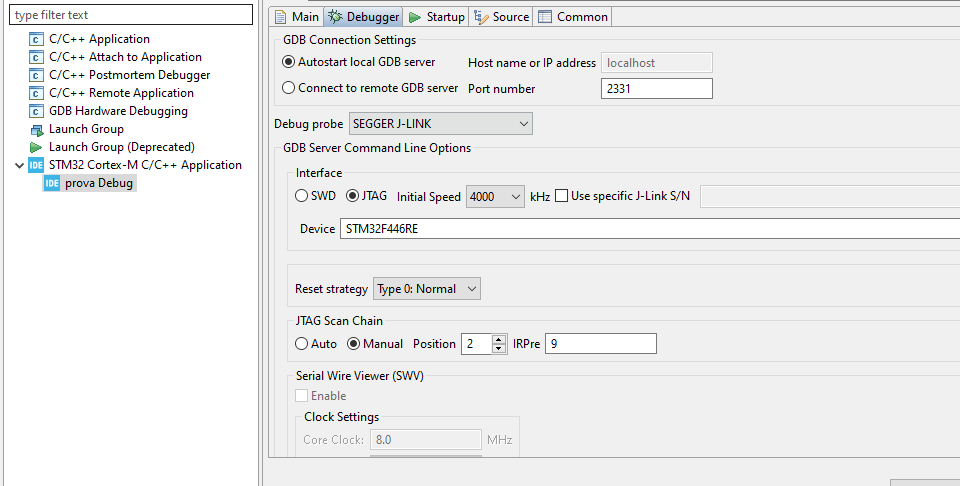Click the prova Debug IDE icon

52,183
